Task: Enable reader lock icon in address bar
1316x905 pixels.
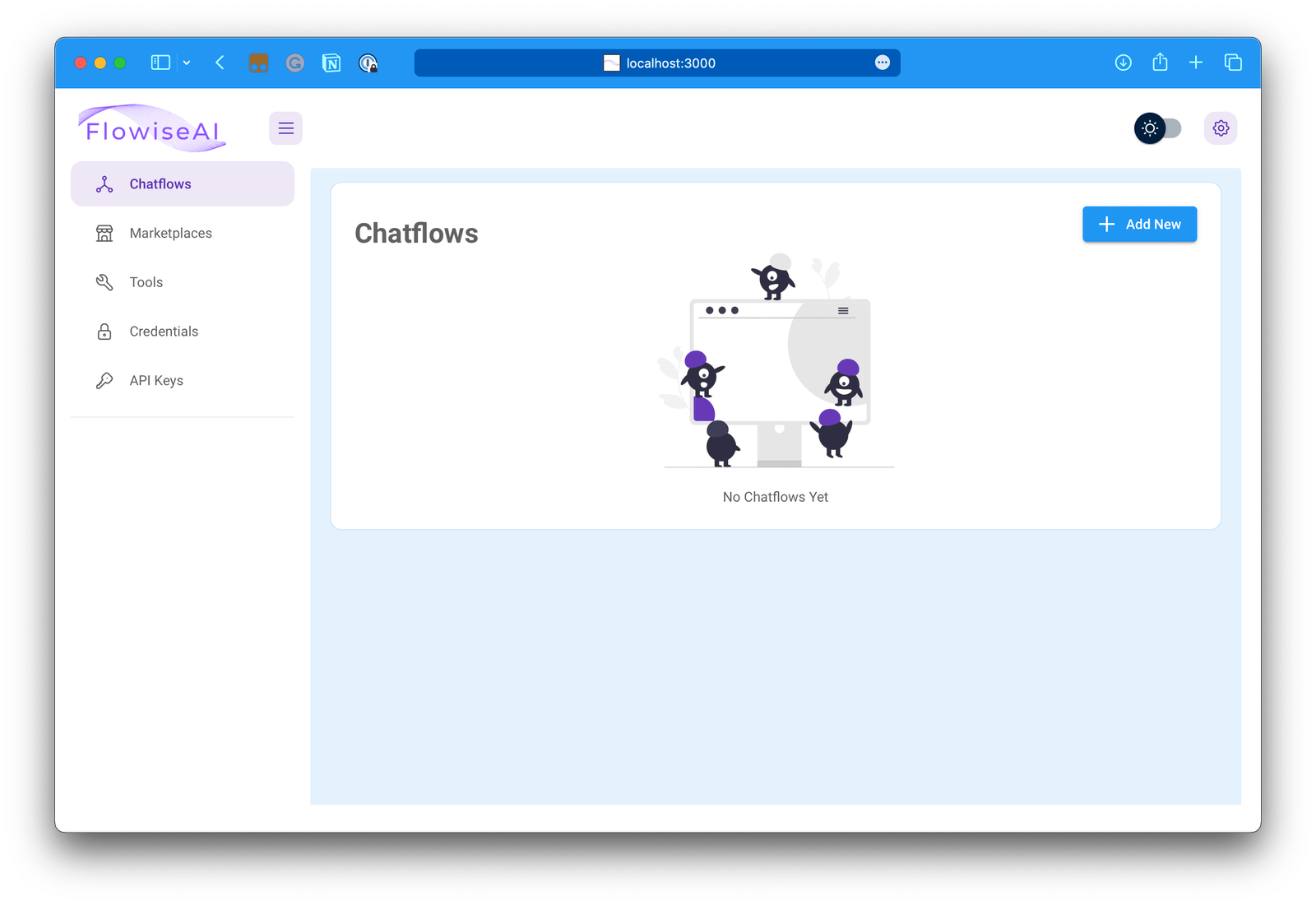Action: click(x=368, y=63)
